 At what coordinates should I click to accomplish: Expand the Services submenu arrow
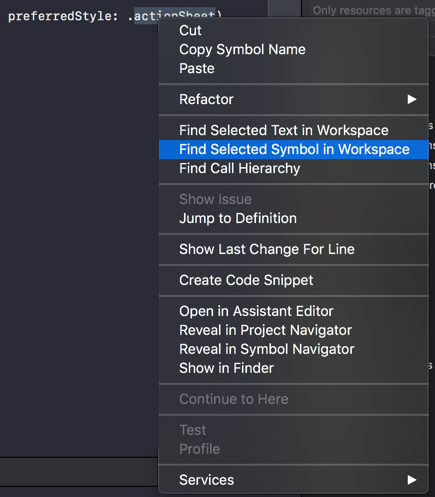[x=412, y=480]
